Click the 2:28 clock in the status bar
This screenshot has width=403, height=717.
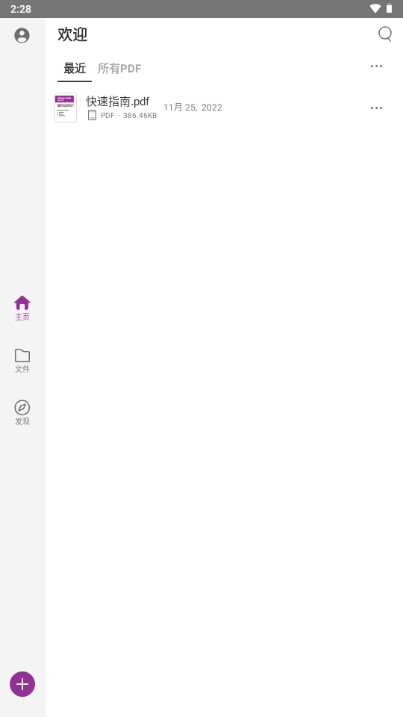pos(21,9)
